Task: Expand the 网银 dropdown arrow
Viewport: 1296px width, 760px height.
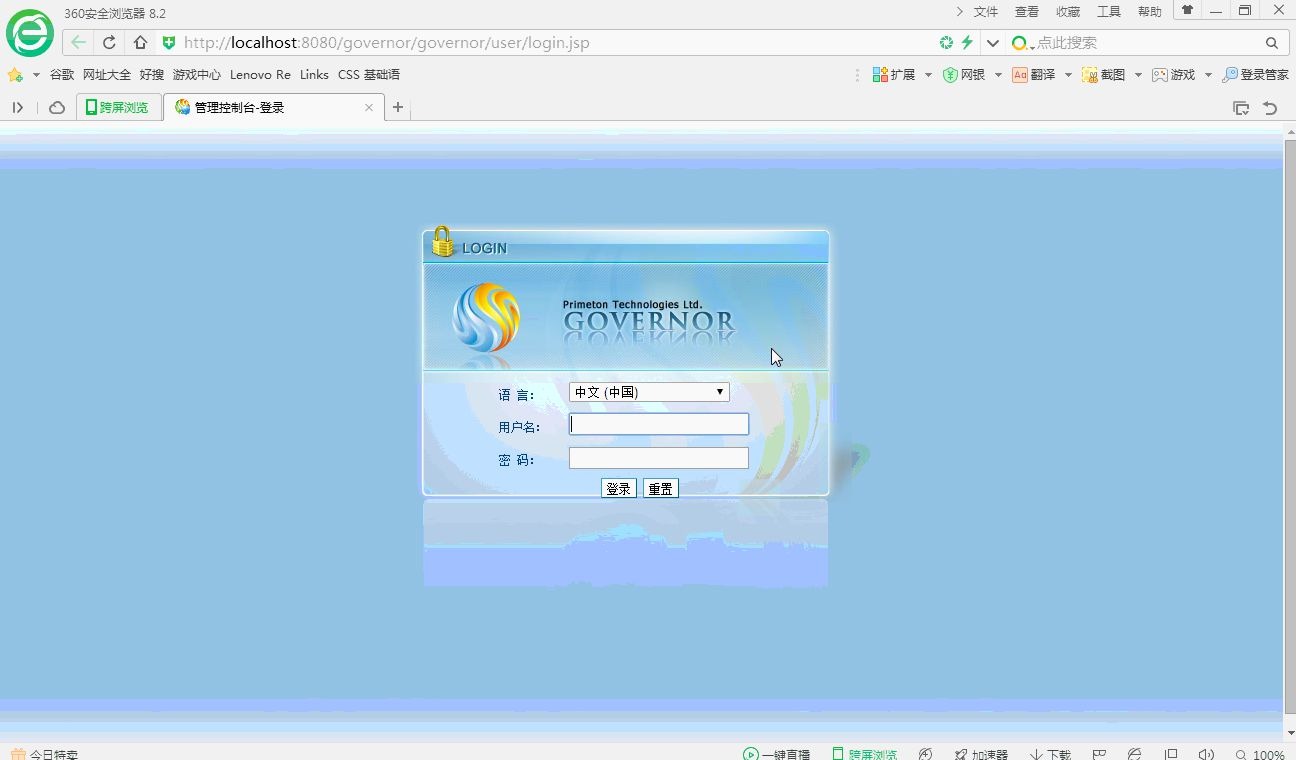Action: (998, 75)
